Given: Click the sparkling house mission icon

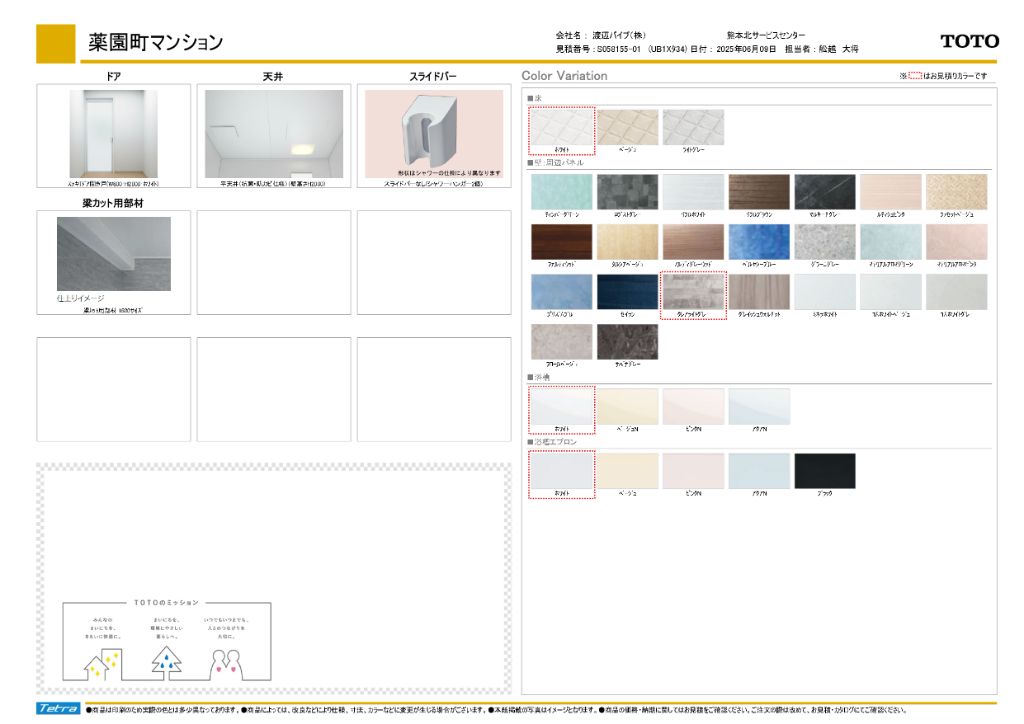Looking at the screenshot, I should click(x=102, y=662).
